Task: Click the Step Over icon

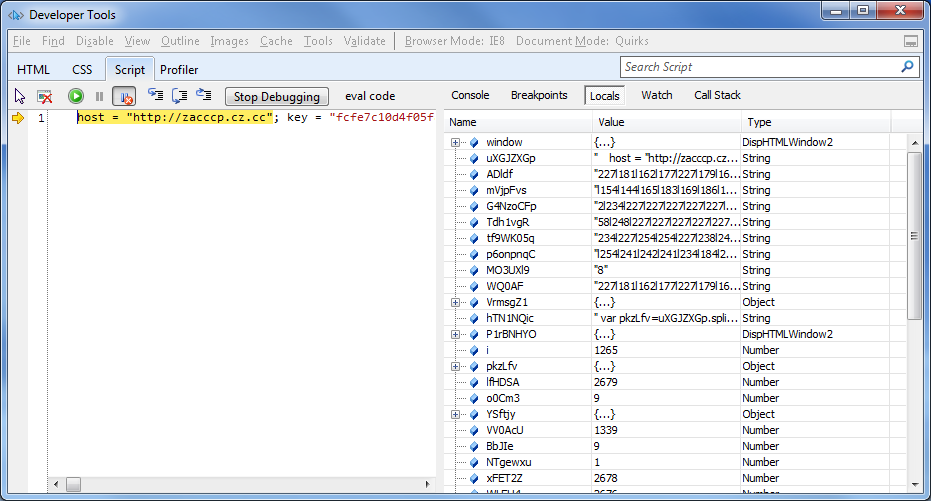Action: click(179, 96)
